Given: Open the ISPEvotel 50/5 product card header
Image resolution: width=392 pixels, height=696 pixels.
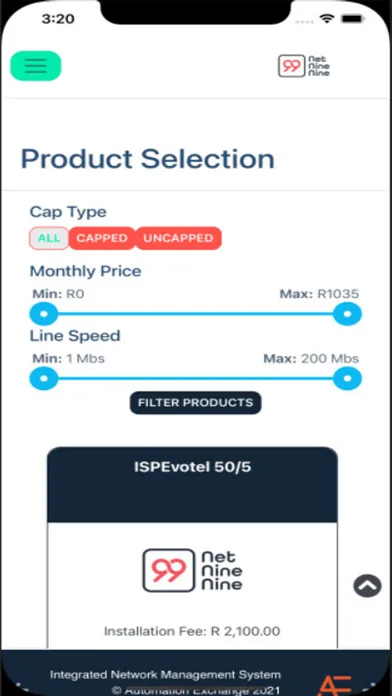Looking at the screenshot, I should [192, 484].
